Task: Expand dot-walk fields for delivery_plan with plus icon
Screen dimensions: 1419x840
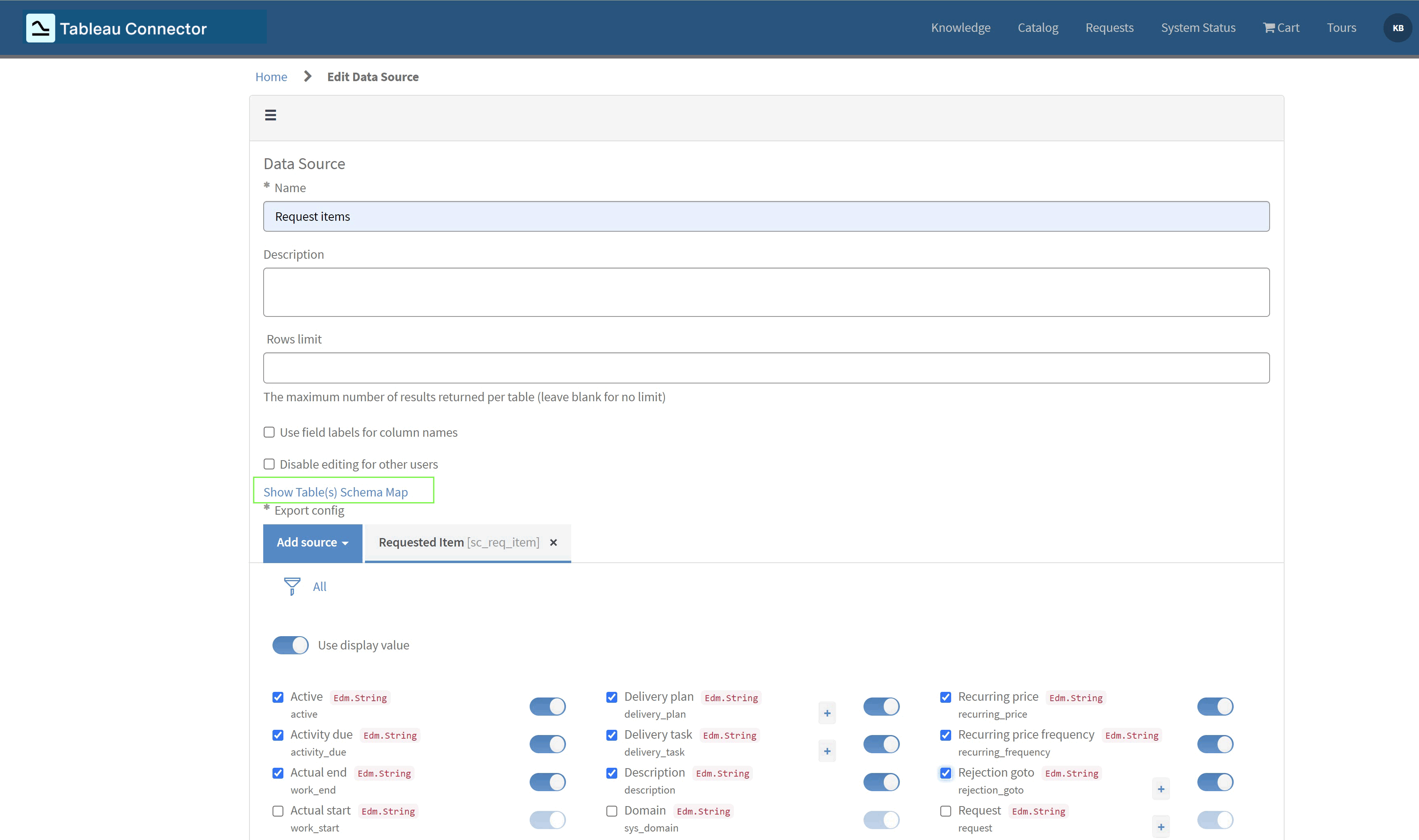Action: [x=827, y=712]
